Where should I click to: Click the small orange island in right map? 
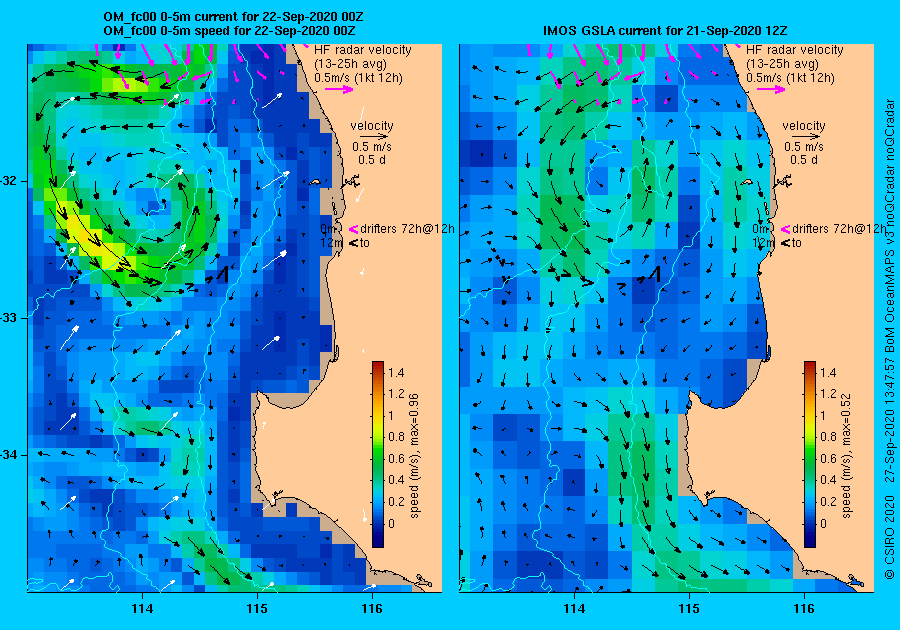coord(746,182)
